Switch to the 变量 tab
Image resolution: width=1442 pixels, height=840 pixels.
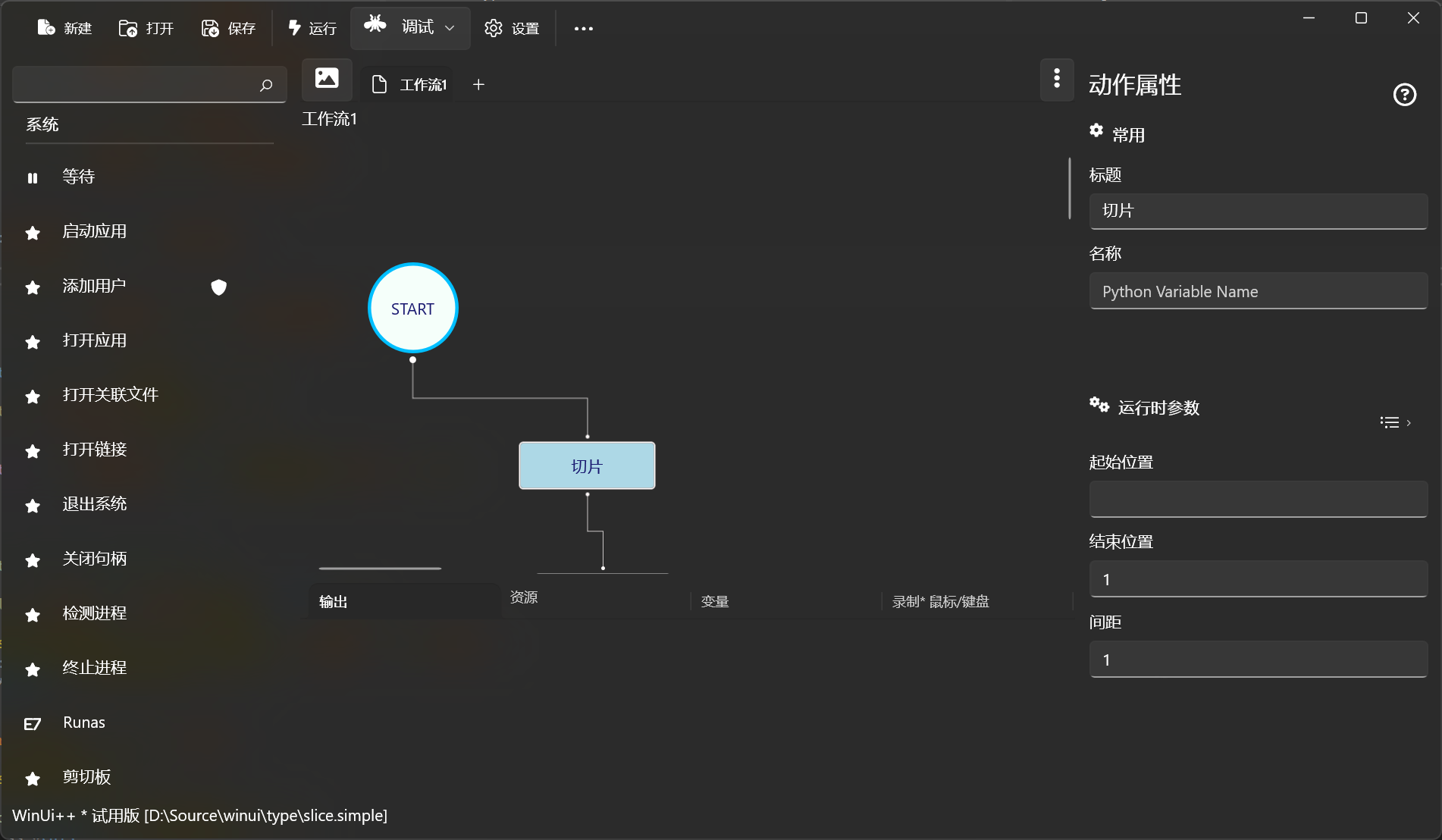click(715, 601)
